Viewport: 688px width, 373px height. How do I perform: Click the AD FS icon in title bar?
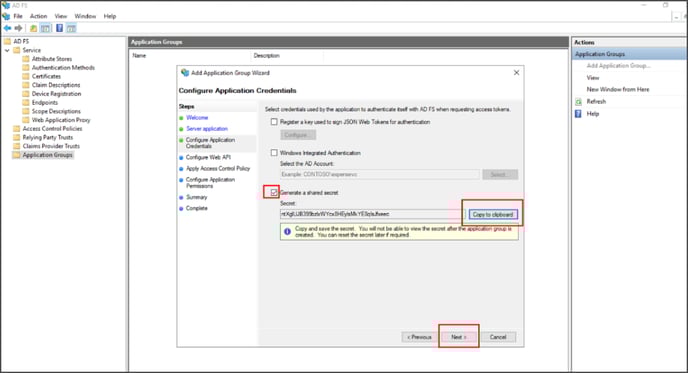[x=6, y=5]
